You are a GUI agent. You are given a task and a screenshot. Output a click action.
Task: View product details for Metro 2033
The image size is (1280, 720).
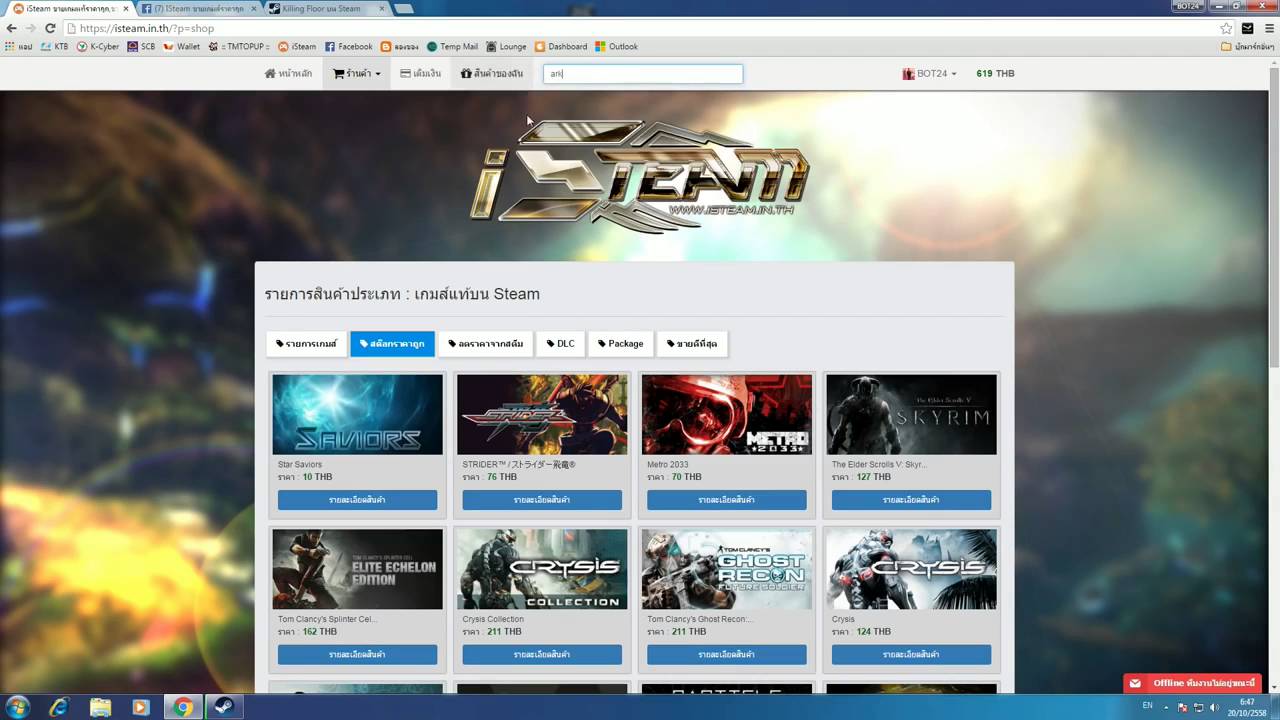click(726, 500)
